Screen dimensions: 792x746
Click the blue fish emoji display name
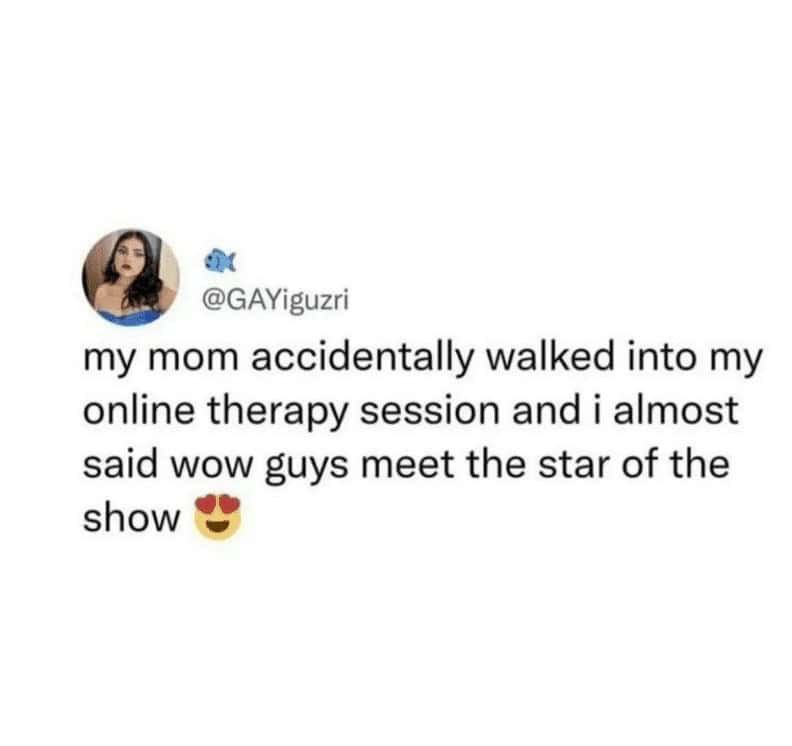[220, 261]
